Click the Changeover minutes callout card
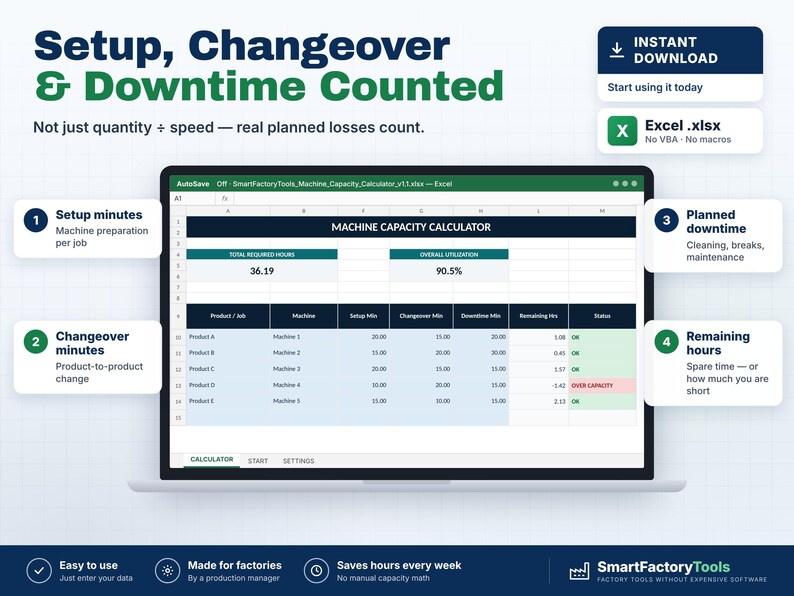794x596 pixels. [88, 357]
